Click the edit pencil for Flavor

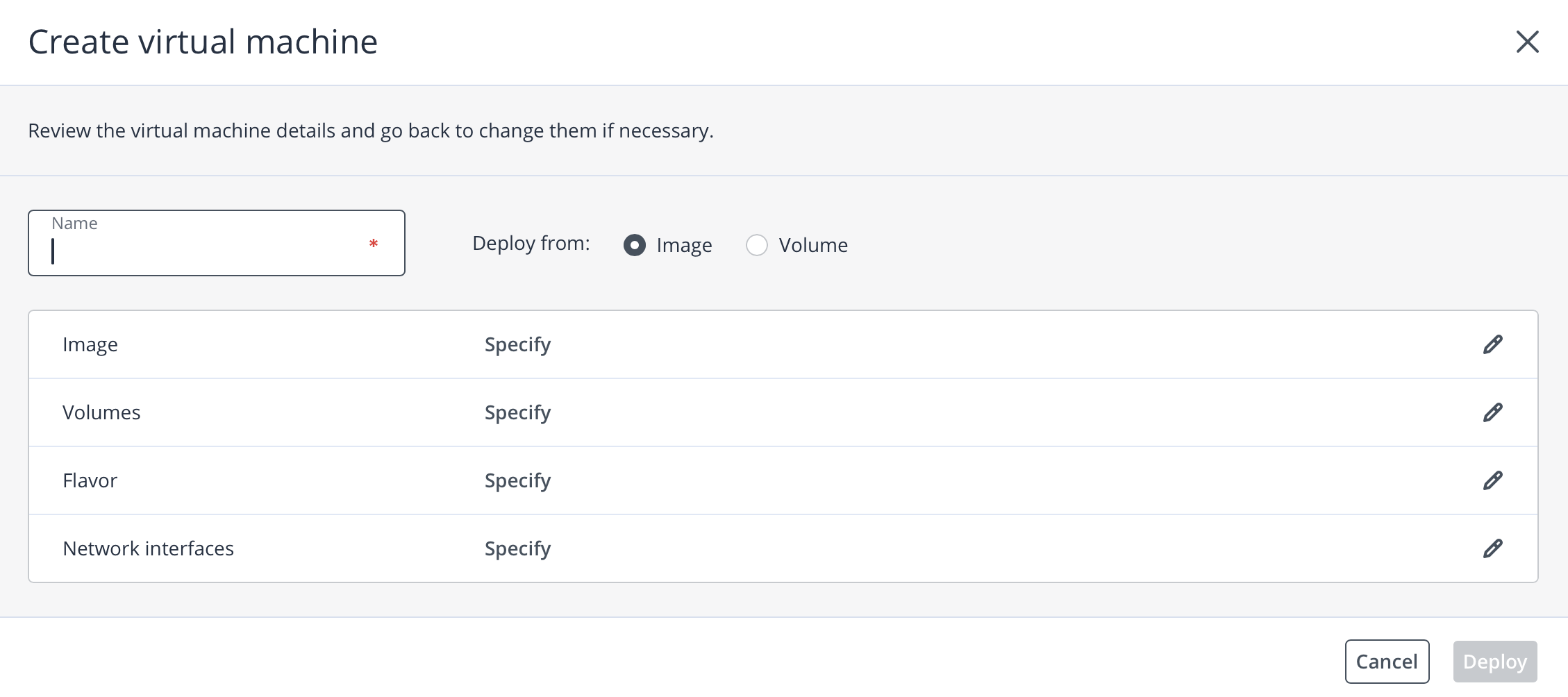click(1492, 480)
